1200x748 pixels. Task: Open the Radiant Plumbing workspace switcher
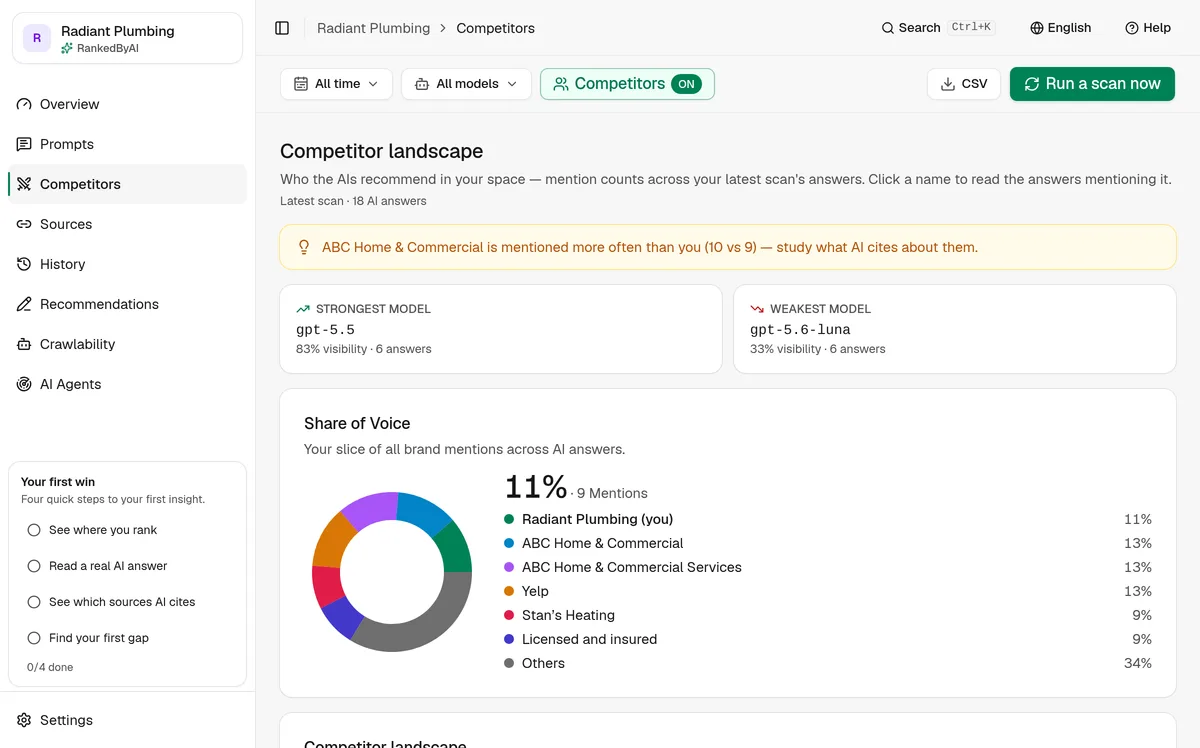tap(127, 38)
